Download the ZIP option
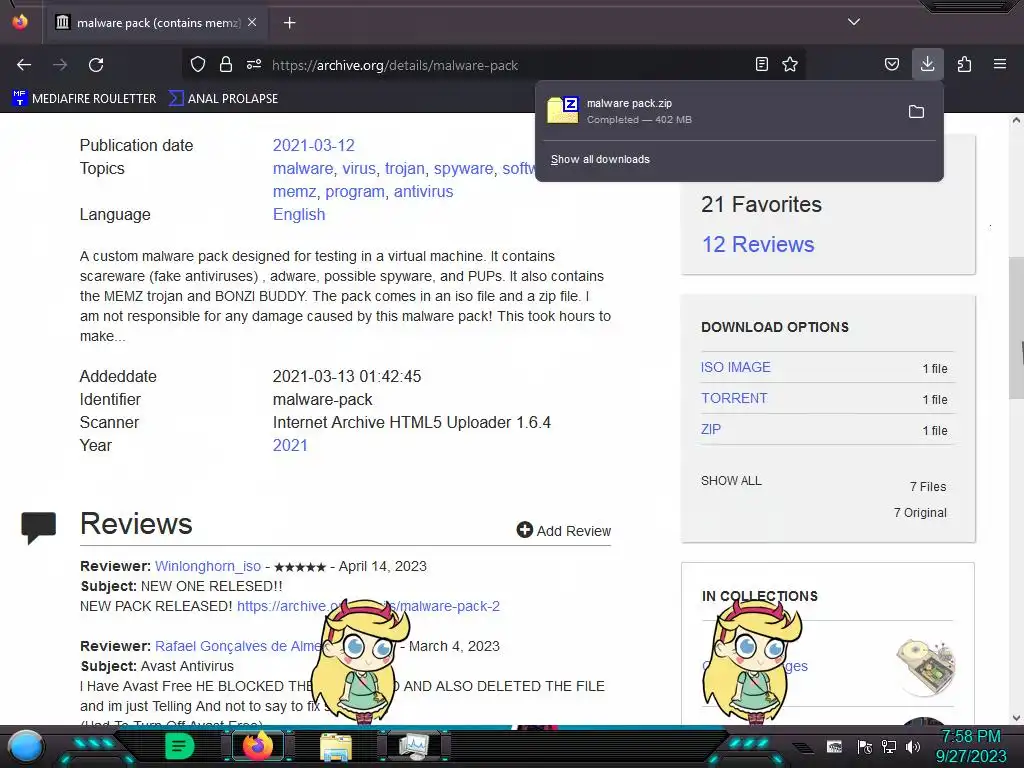The height and width of the screenshot is (768, 1024). [x=711, y=429]
